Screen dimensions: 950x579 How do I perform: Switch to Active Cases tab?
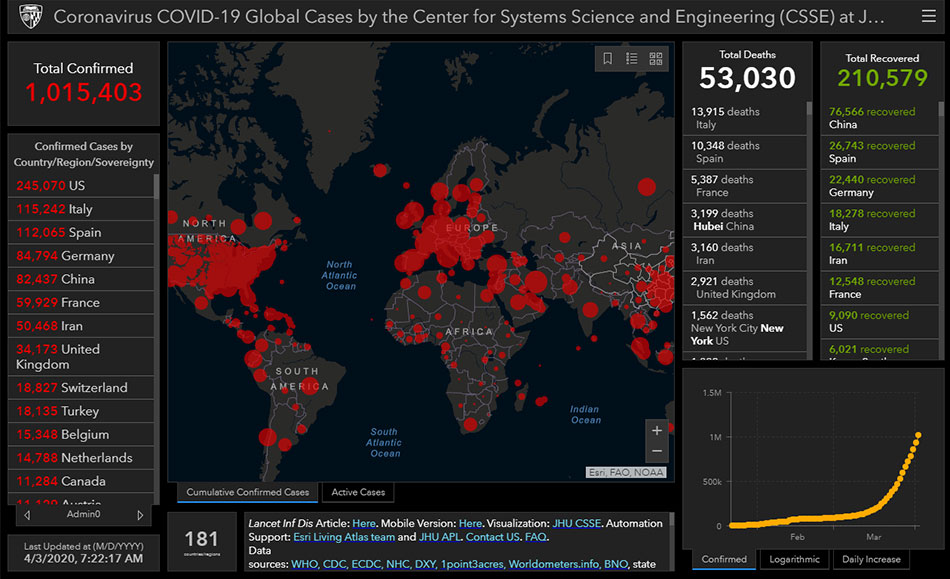tap(358, 492)
